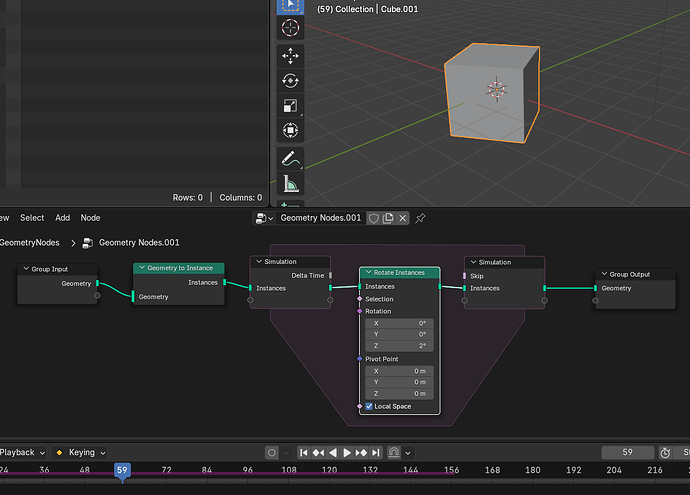Click the Columns: 0 status text
690x495 pixels.
(241, 198)
